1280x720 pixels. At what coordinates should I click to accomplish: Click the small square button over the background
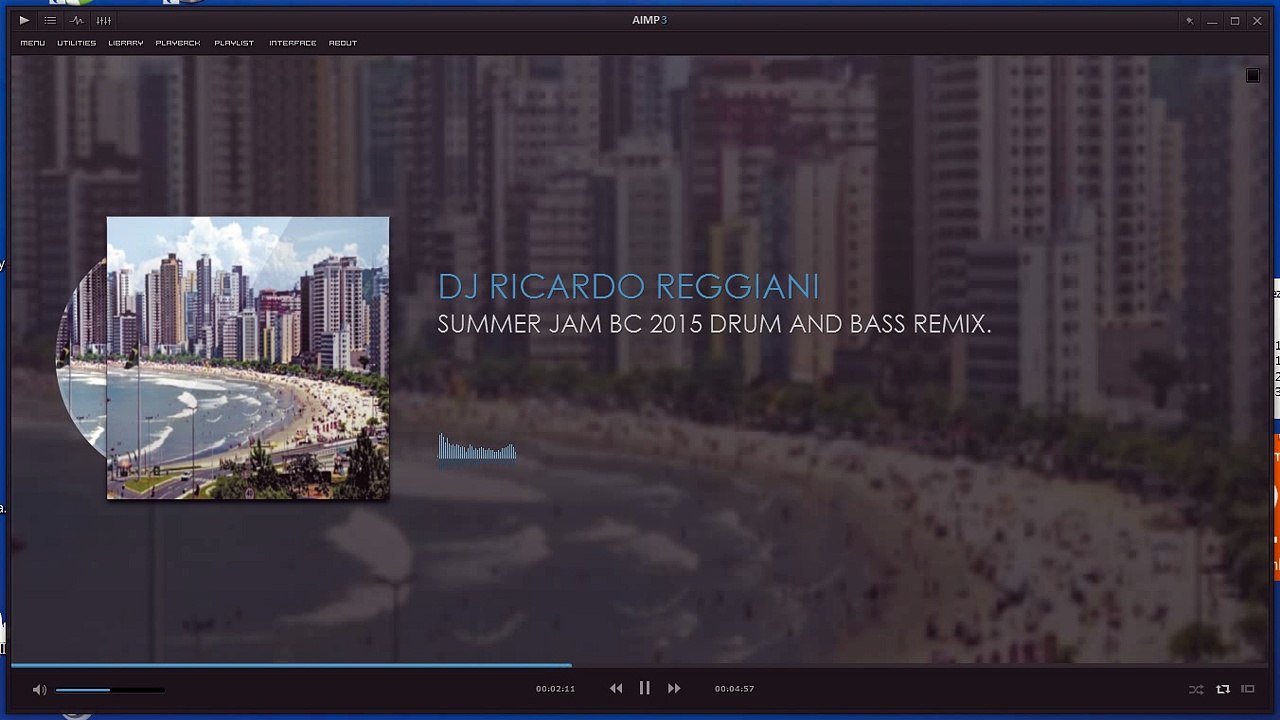click(1253, 76)
